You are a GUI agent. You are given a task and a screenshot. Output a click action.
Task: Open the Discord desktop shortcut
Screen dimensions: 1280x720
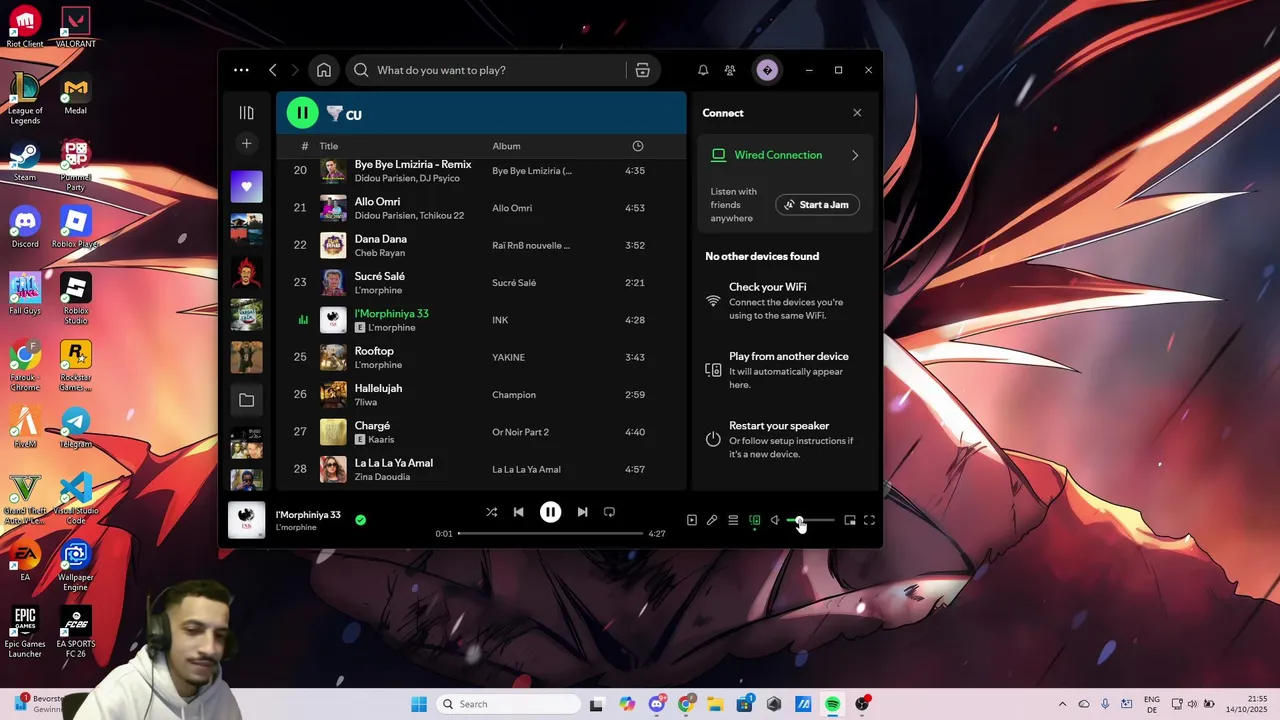coord(25,228)
